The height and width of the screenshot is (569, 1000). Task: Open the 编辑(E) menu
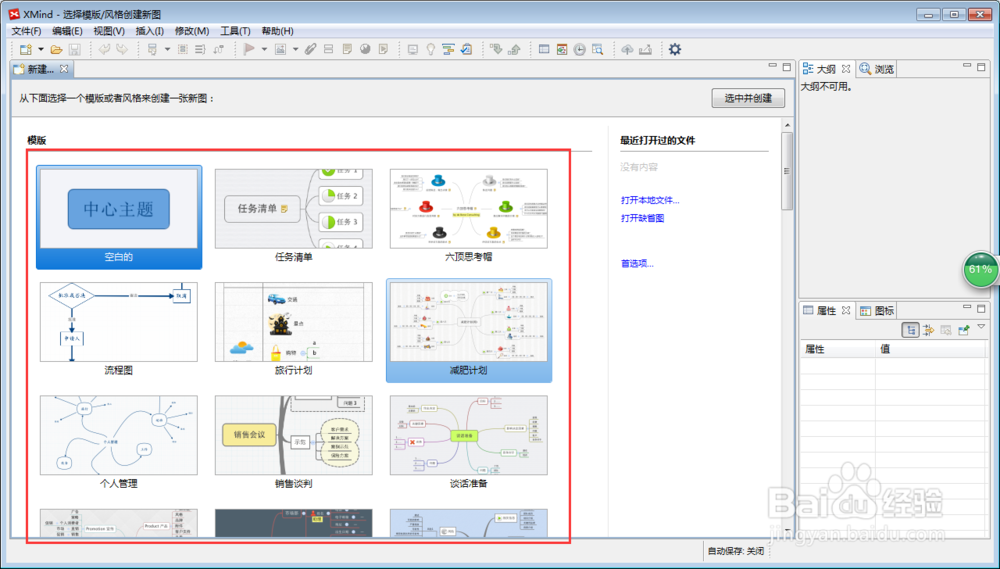[67, 31]
